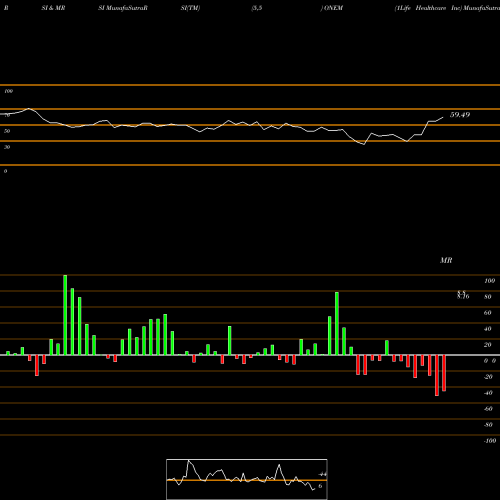Click the tallest green MR histogram bar
The image size is (500, 500).
[x=65, y=315]
